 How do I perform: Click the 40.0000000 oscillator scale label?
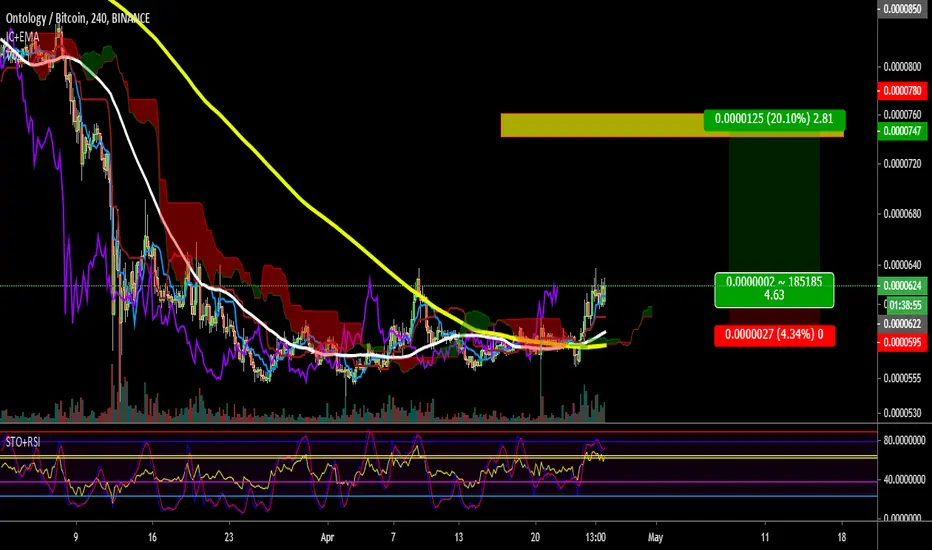904,479
